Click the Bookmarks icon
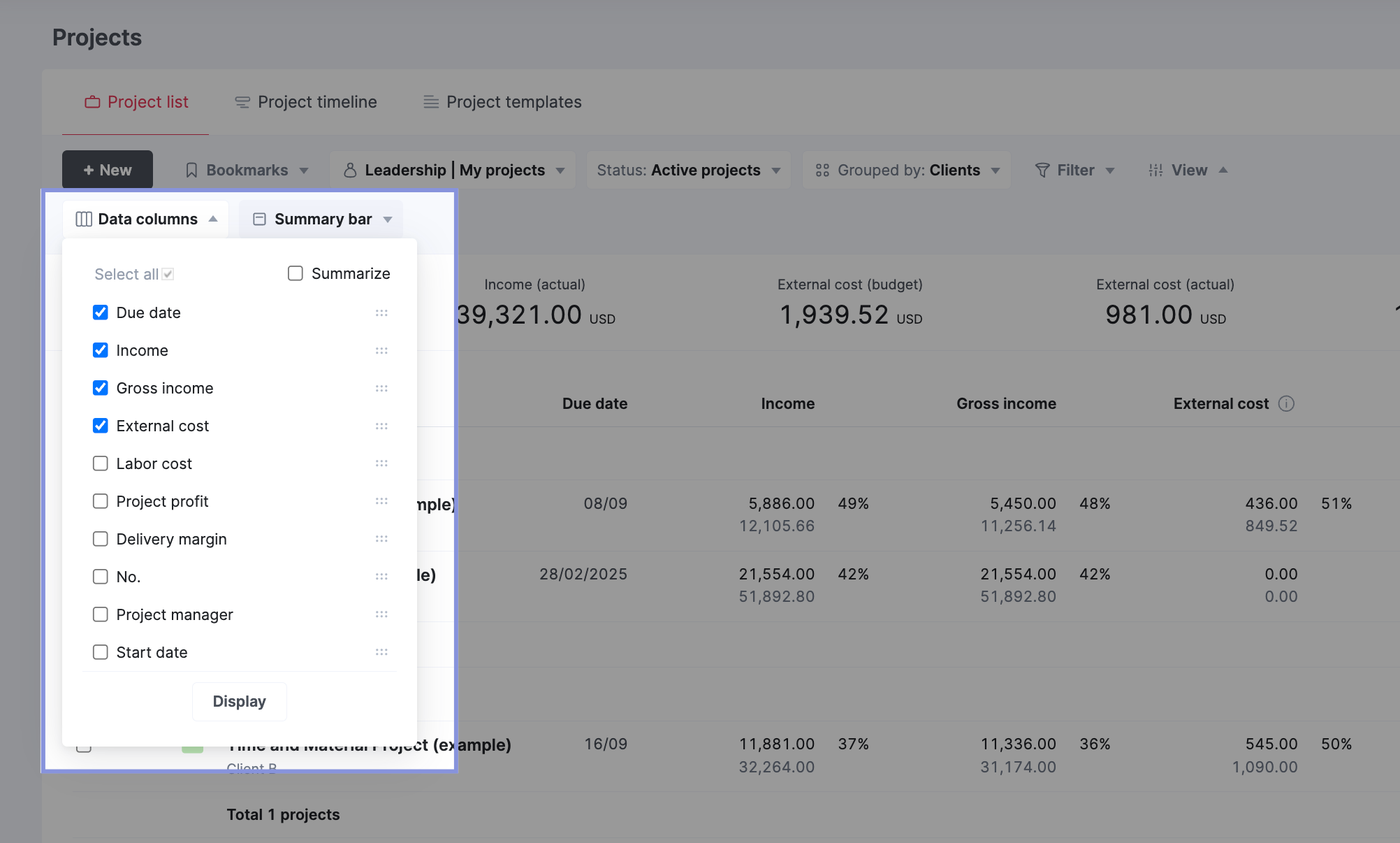1400x843 pixels. pos(191,168)
